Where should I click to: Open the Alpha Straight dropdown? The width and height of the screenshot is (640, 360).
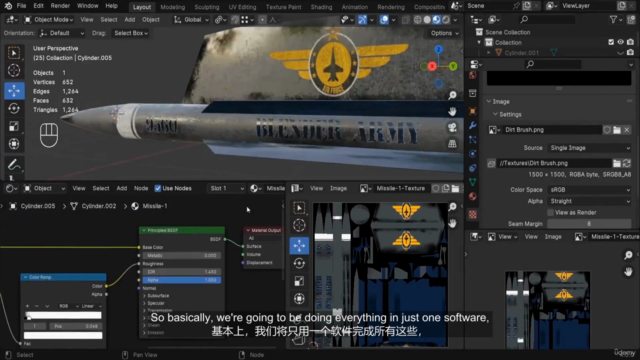589,201
